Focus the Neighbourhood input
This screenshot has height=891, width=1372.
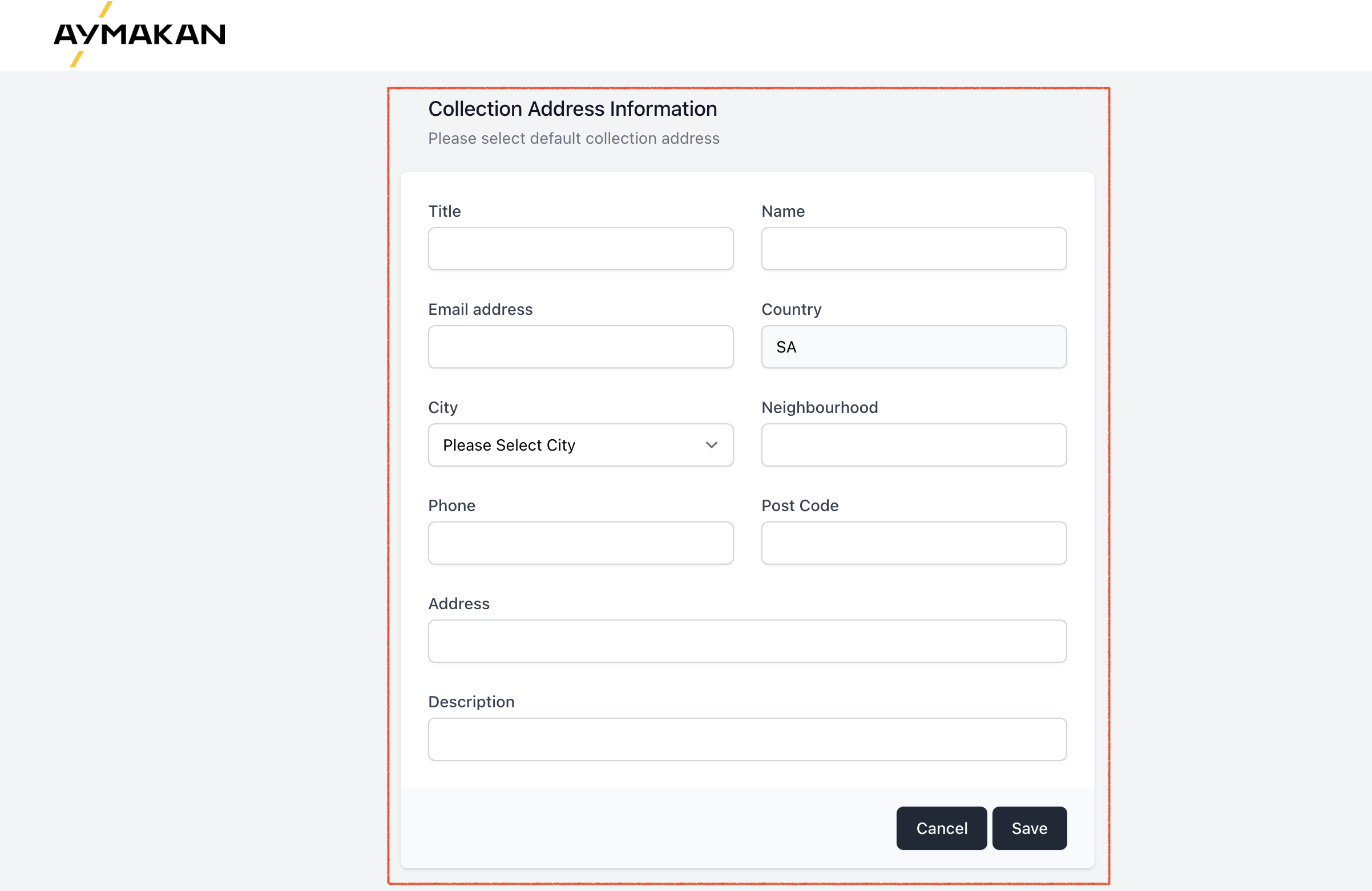[914, 444]
